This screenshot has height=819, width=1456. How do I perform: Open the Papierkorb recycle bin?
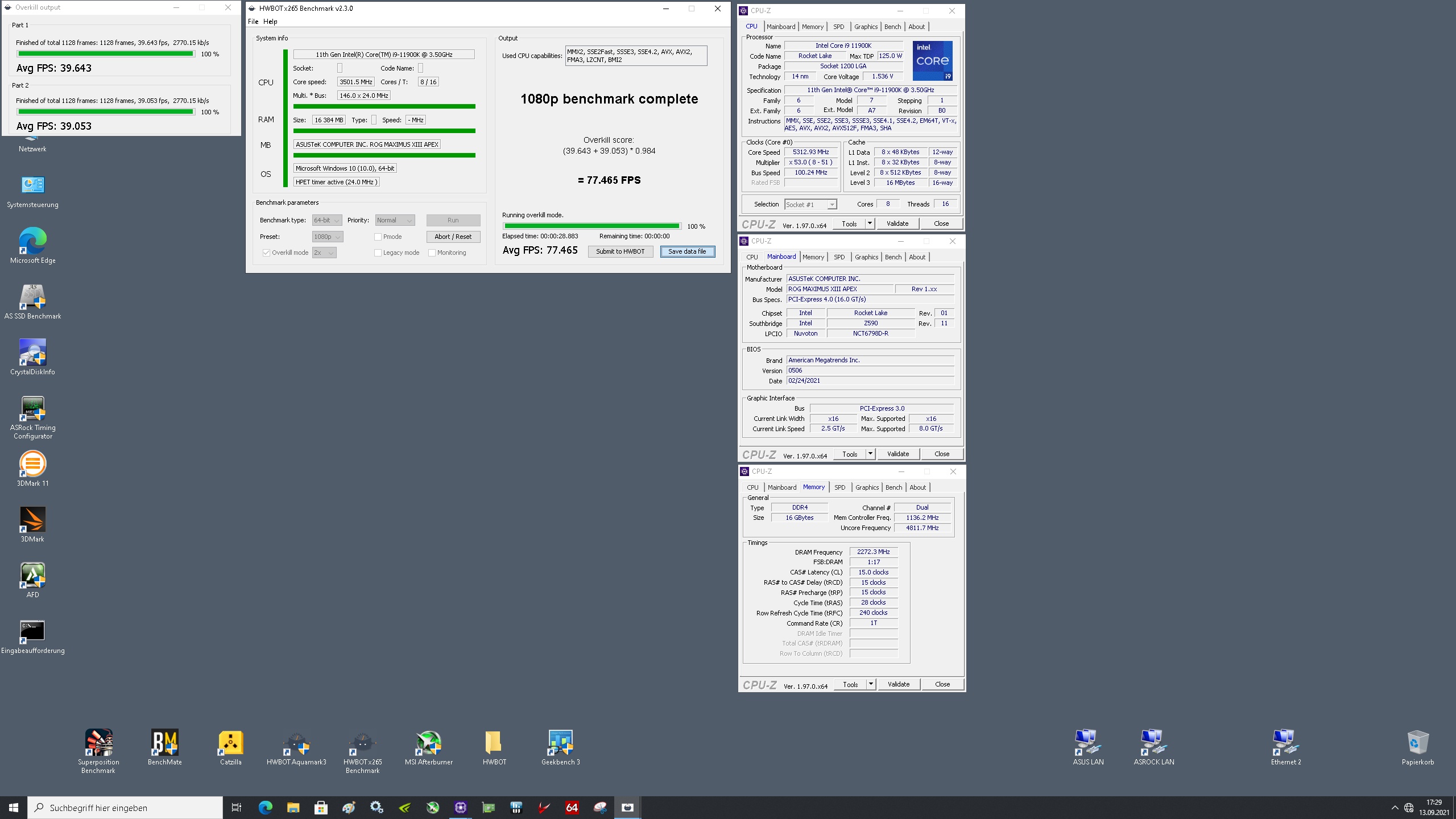tap(1417, 747)
